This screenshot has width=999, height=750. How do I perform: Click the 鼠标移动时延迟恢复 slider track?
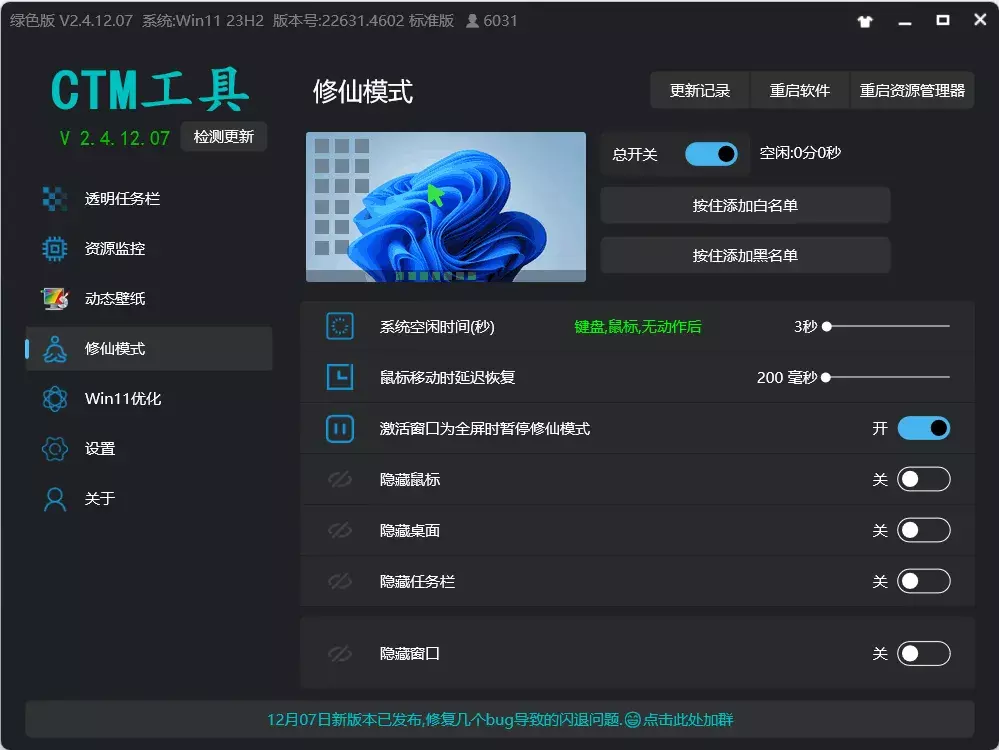coord(888,377)
